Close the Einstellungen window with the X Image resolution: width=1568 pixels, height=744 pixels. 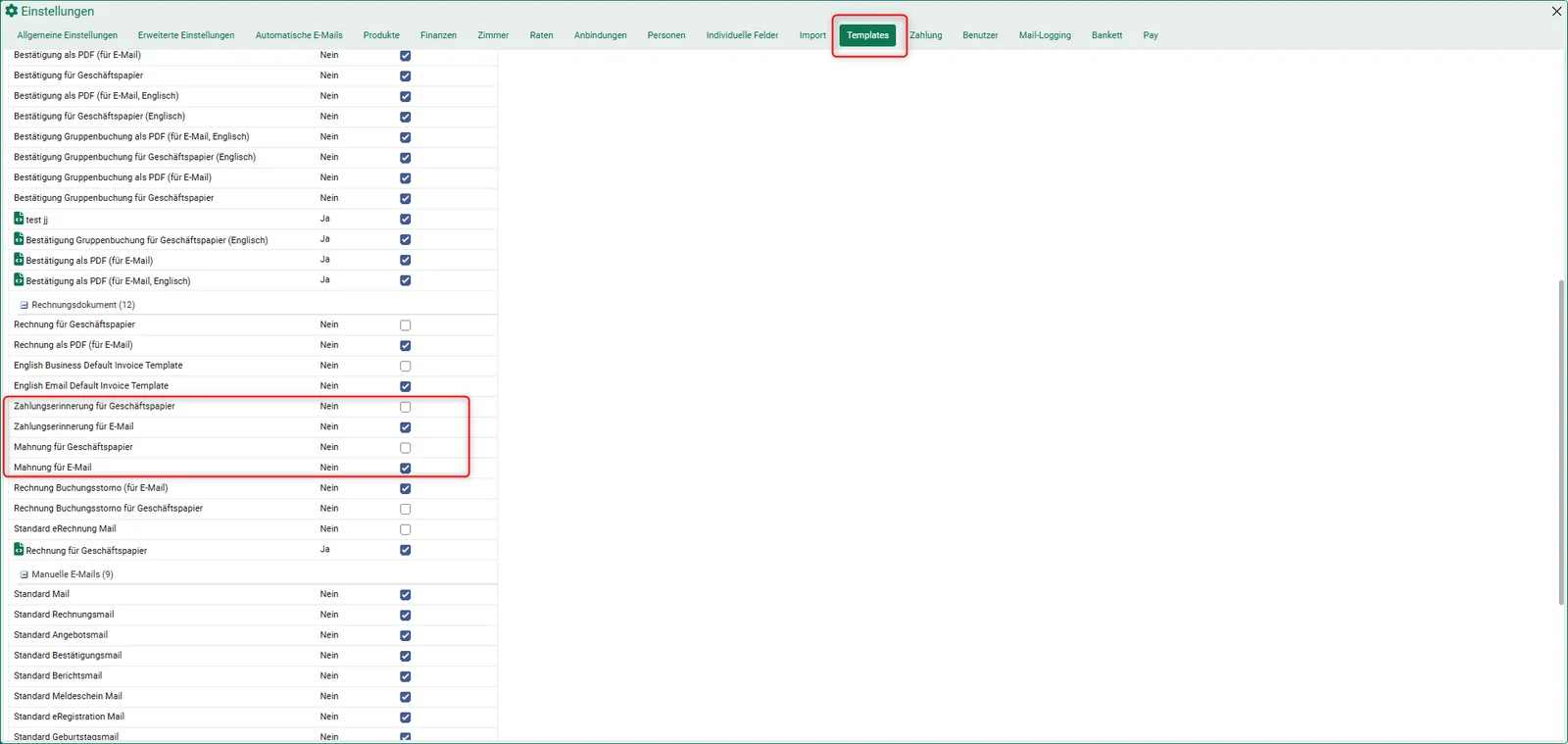click(x=1556, y=11)
